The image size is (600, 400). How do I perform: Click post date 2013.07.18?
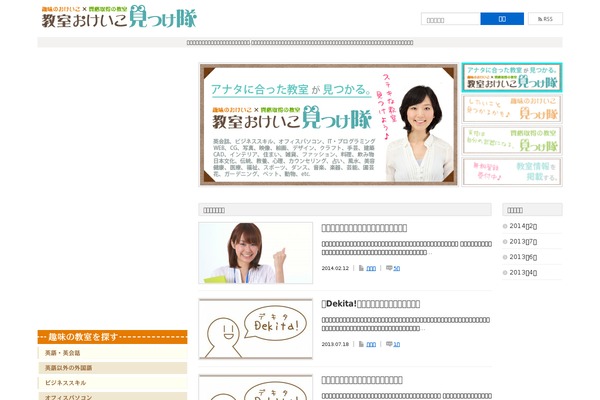335,344
